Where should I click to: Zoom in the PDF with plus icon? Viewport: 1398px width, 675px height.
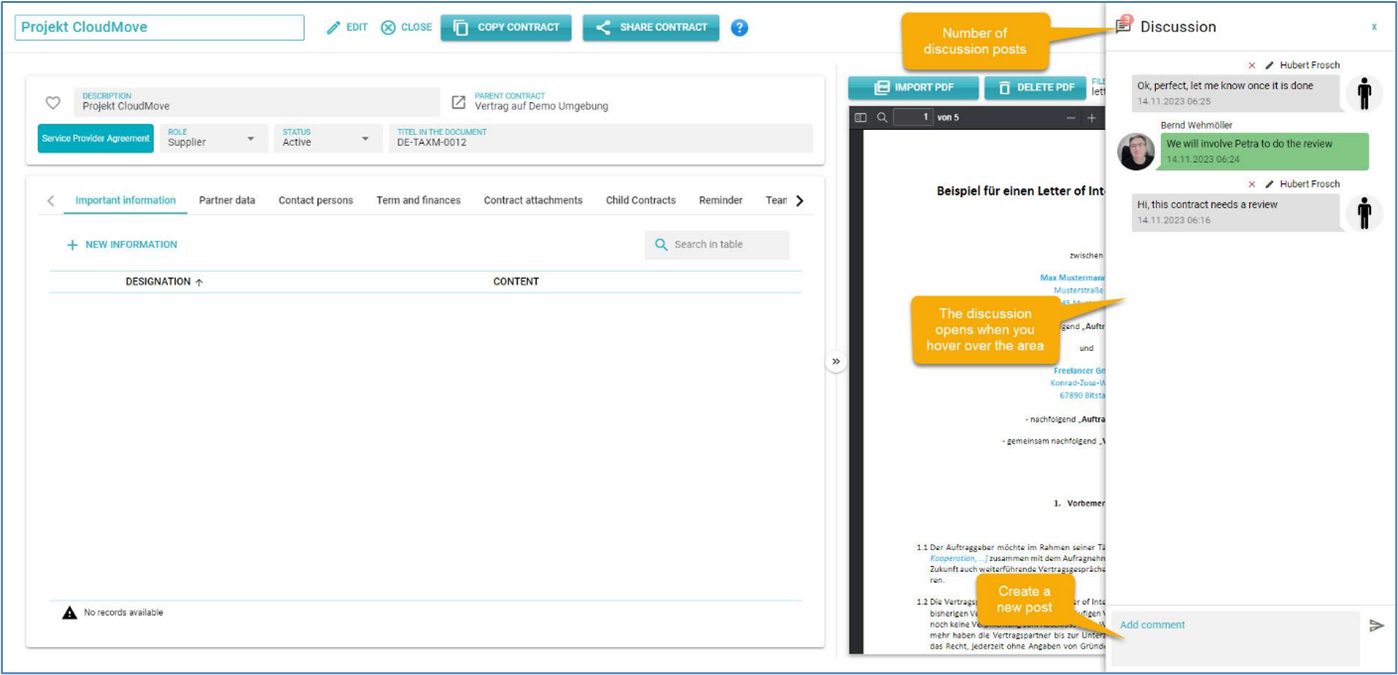point(1091,118)
